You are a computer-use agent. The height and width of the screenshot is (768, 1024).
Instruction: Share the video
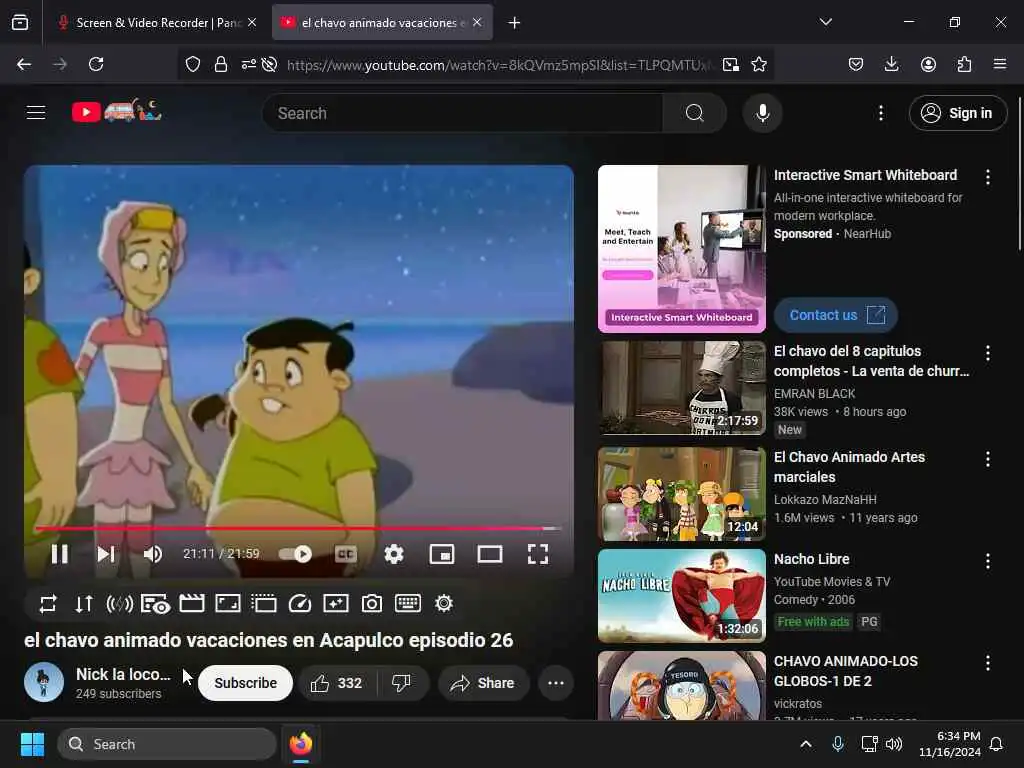click(483, 683)
